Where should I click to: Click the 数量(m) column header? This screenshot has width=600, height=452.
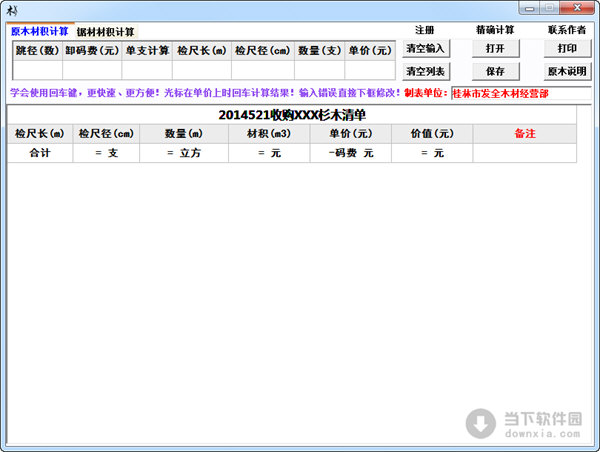(x=184, y=134)
